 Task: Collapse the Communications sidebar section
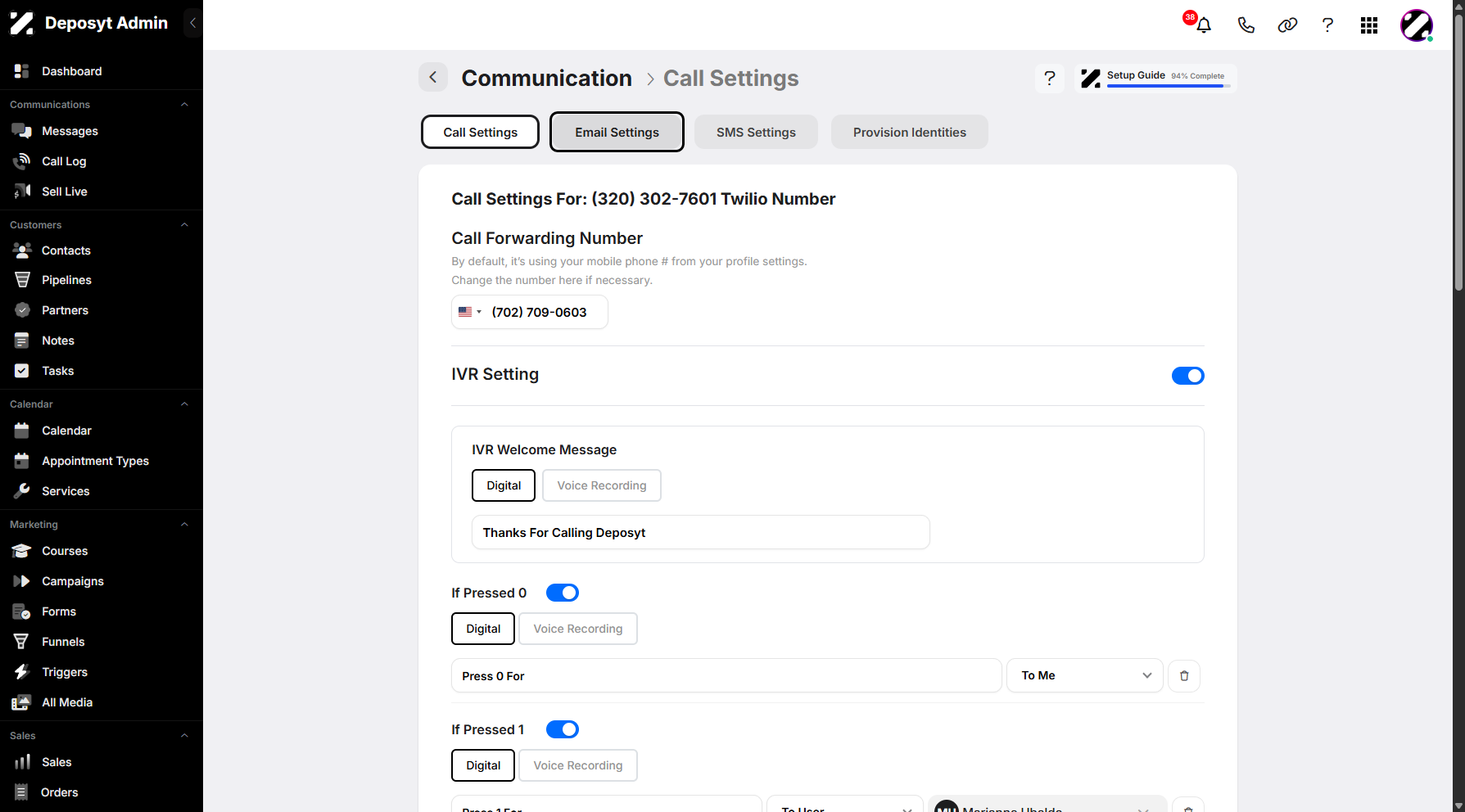coord(184,105)
